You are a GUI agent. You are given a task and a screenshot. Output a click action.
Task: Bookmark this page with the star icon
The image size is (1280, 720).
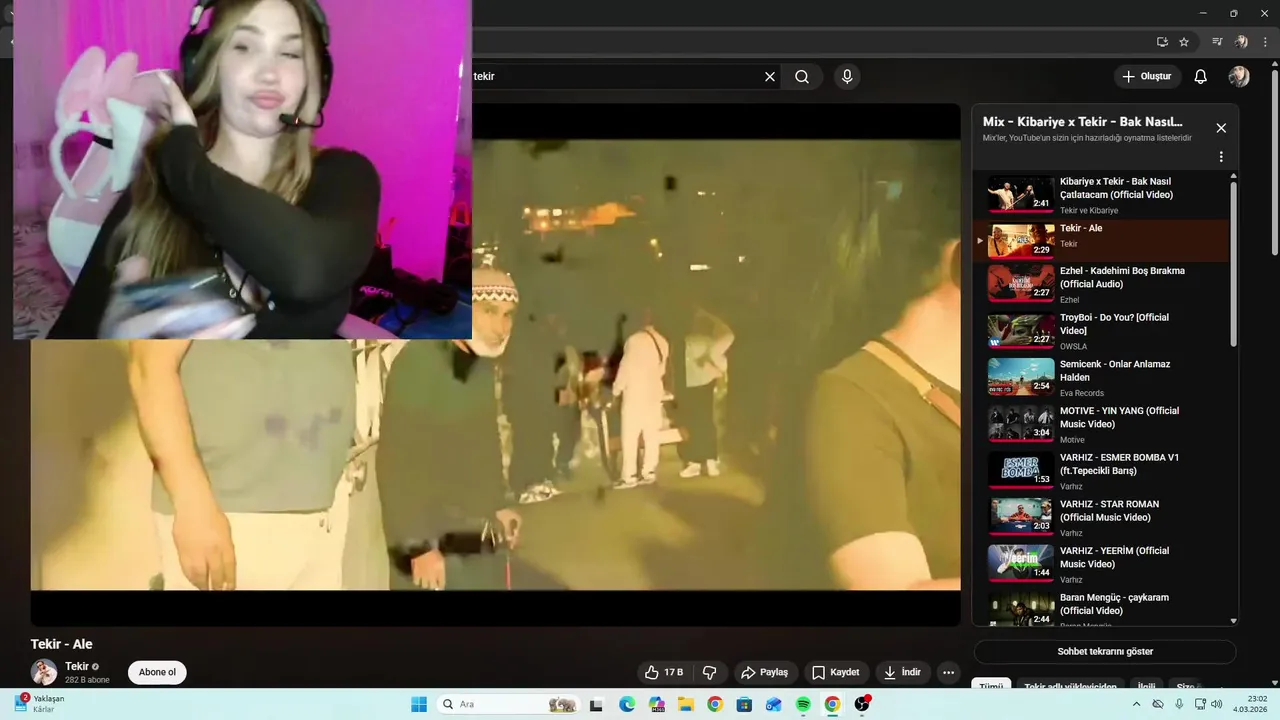[1184, 42]
